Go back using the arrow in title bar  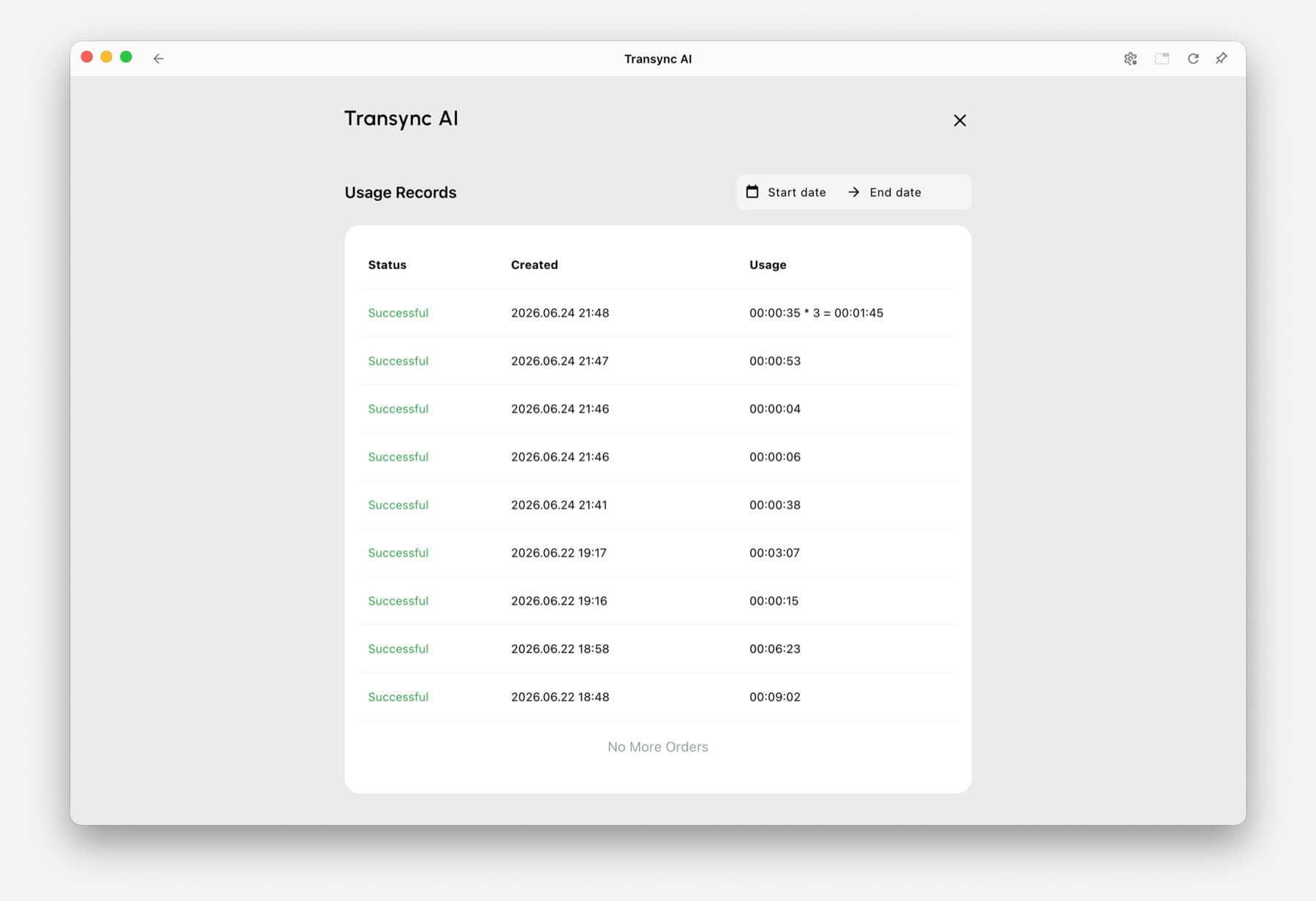click(159, 59)
